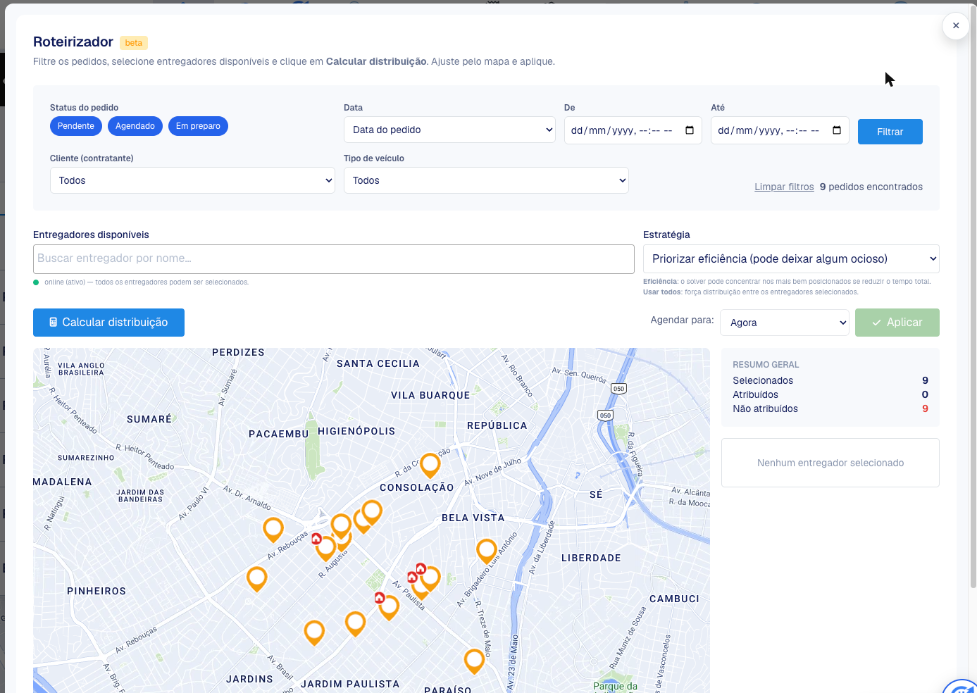Click the orange pin near Bela Vista
This screenshot has width=977, height=693.
[x=487, y=550]
